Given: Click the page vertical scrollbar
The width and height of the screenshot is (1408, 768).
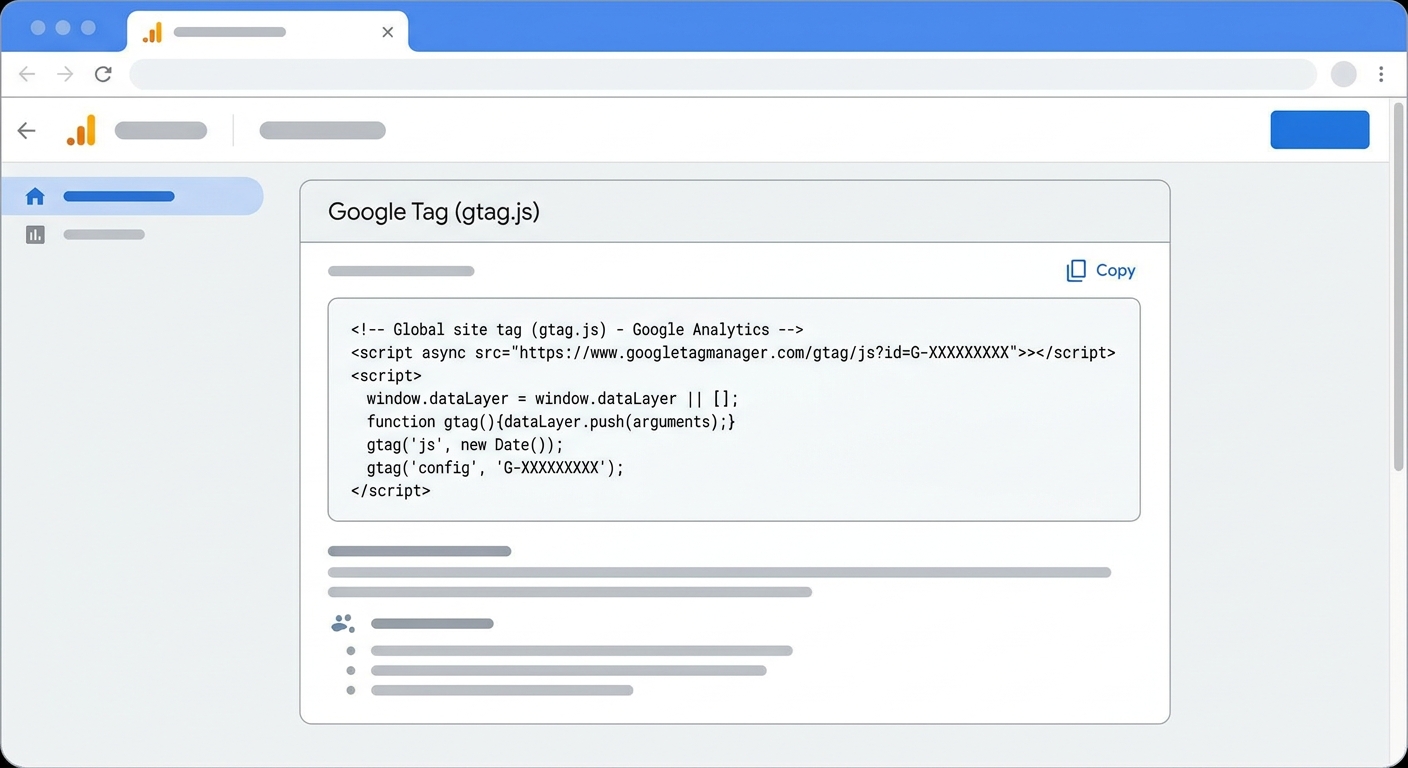Looking at the screenshot, I should (x=1399, y=285).
